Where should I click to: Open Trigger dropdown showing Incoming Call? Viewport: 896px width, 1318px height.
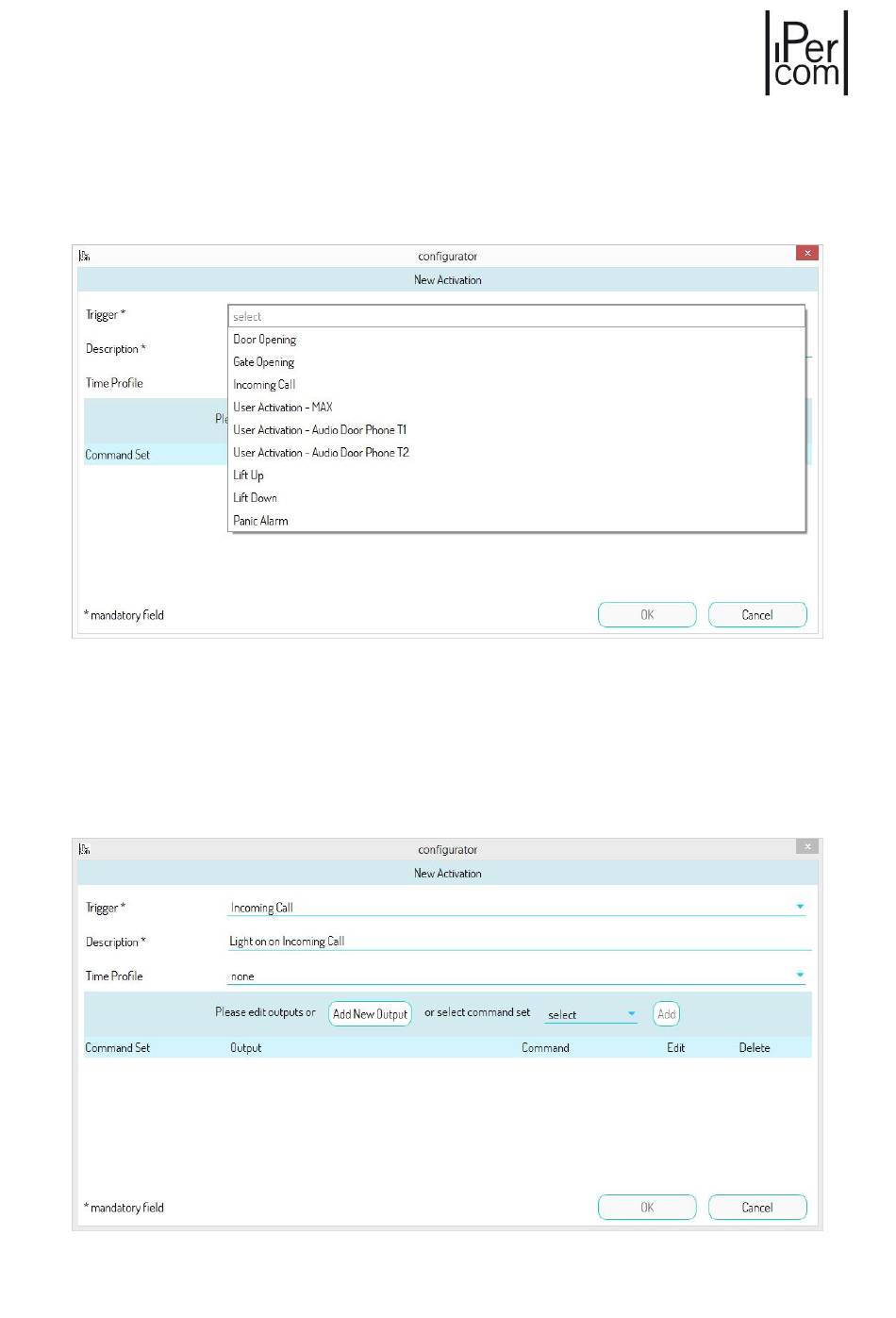click(x=517, y=908)
